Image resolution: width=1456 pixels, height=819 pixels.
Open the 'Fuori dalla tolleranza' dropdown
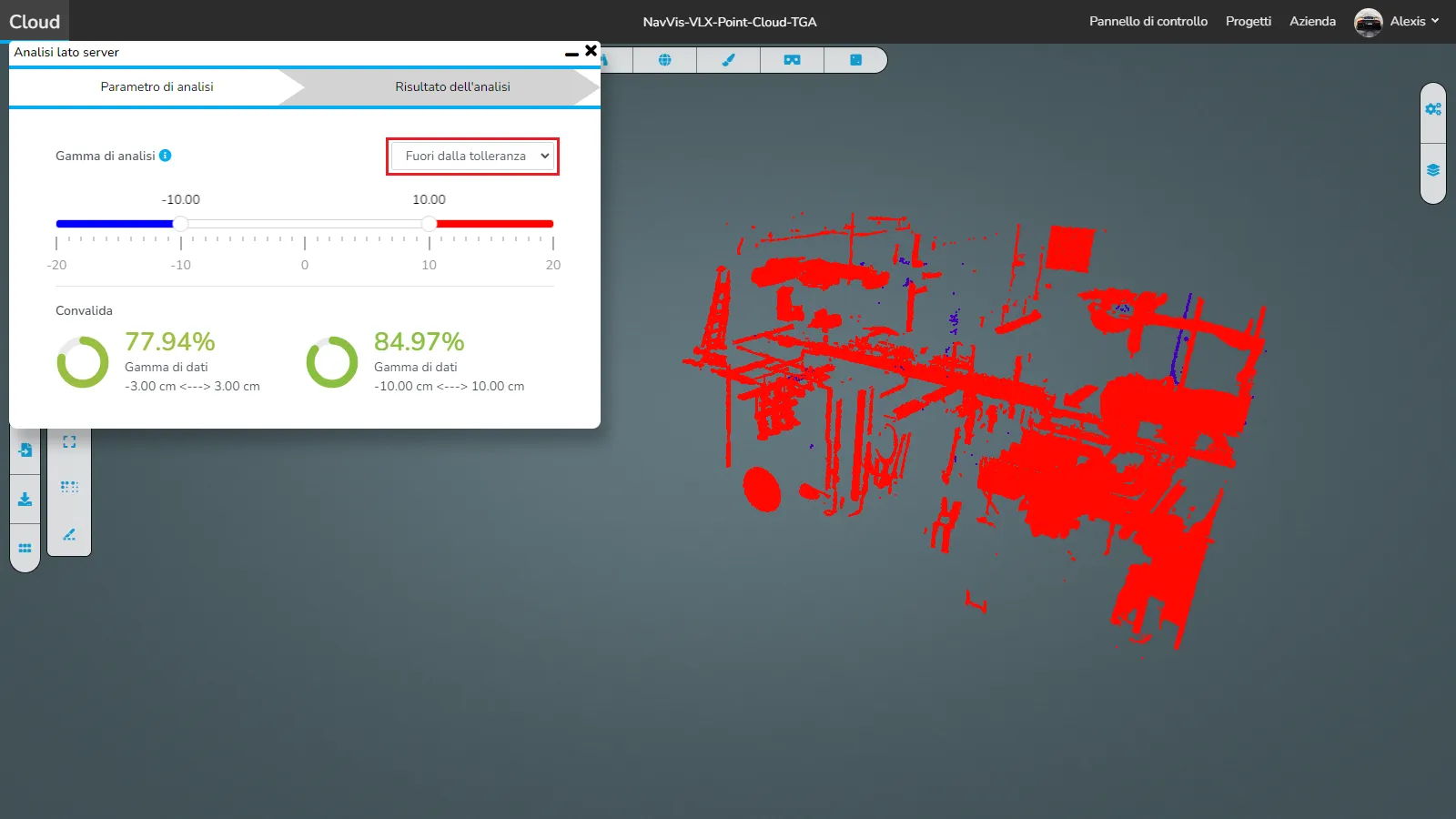click(x=472, y=157)
